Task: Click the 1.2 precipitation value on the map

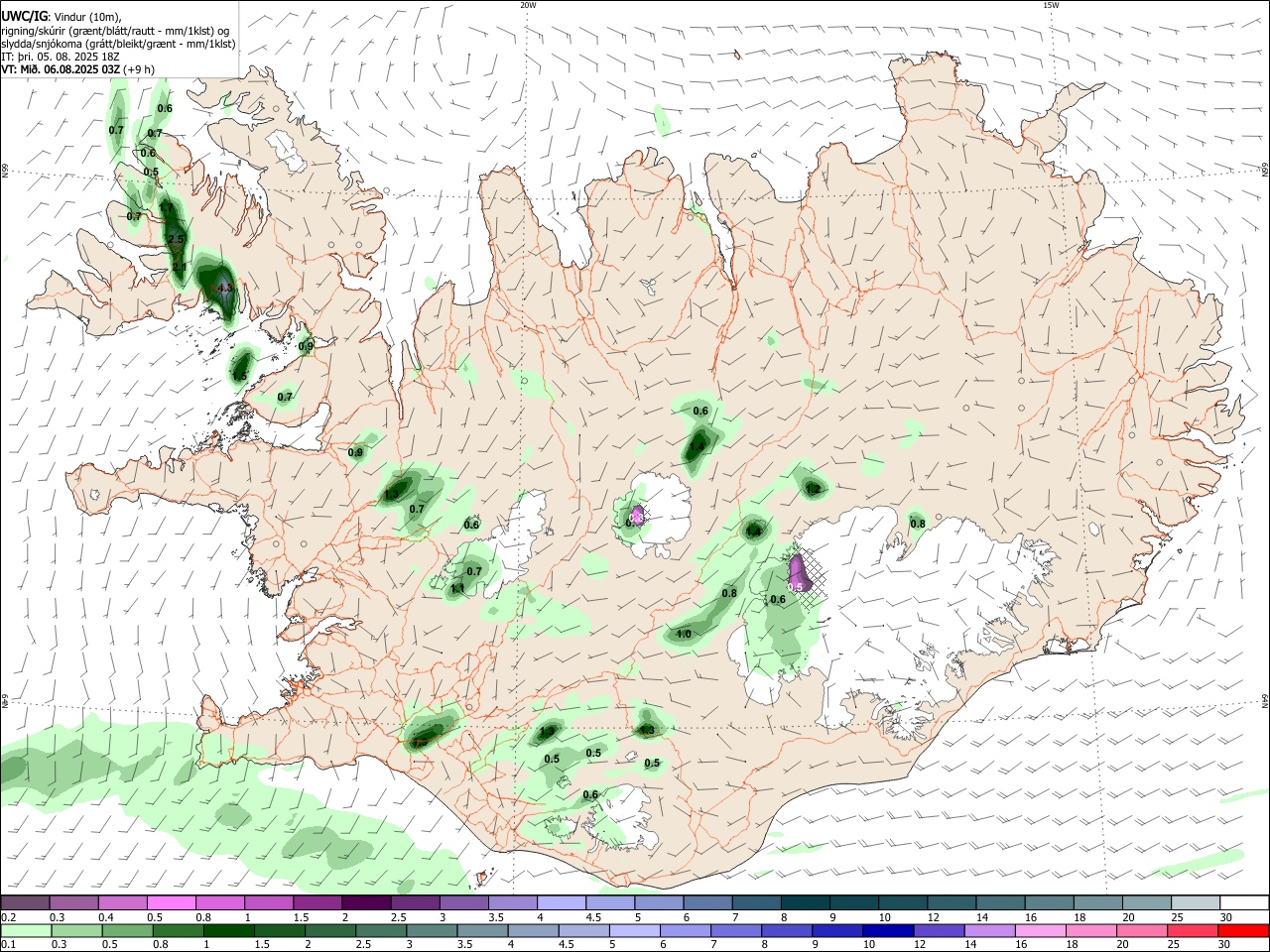Action: tap(814, 489)
